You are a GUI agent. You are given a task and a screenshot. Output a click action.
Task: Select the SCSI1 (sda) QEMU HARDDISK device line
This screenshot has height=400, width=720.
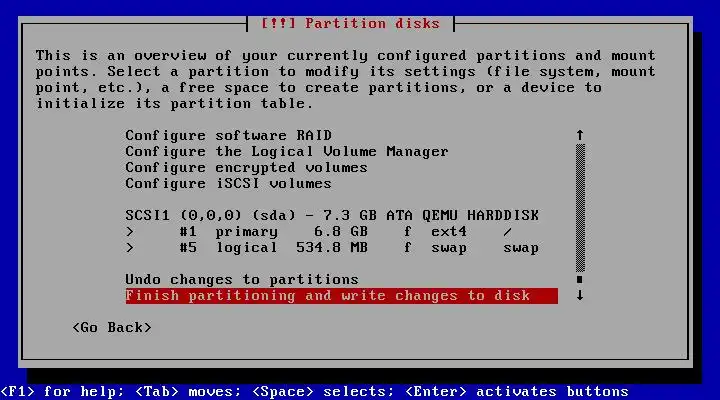click(x=332, y=215)
